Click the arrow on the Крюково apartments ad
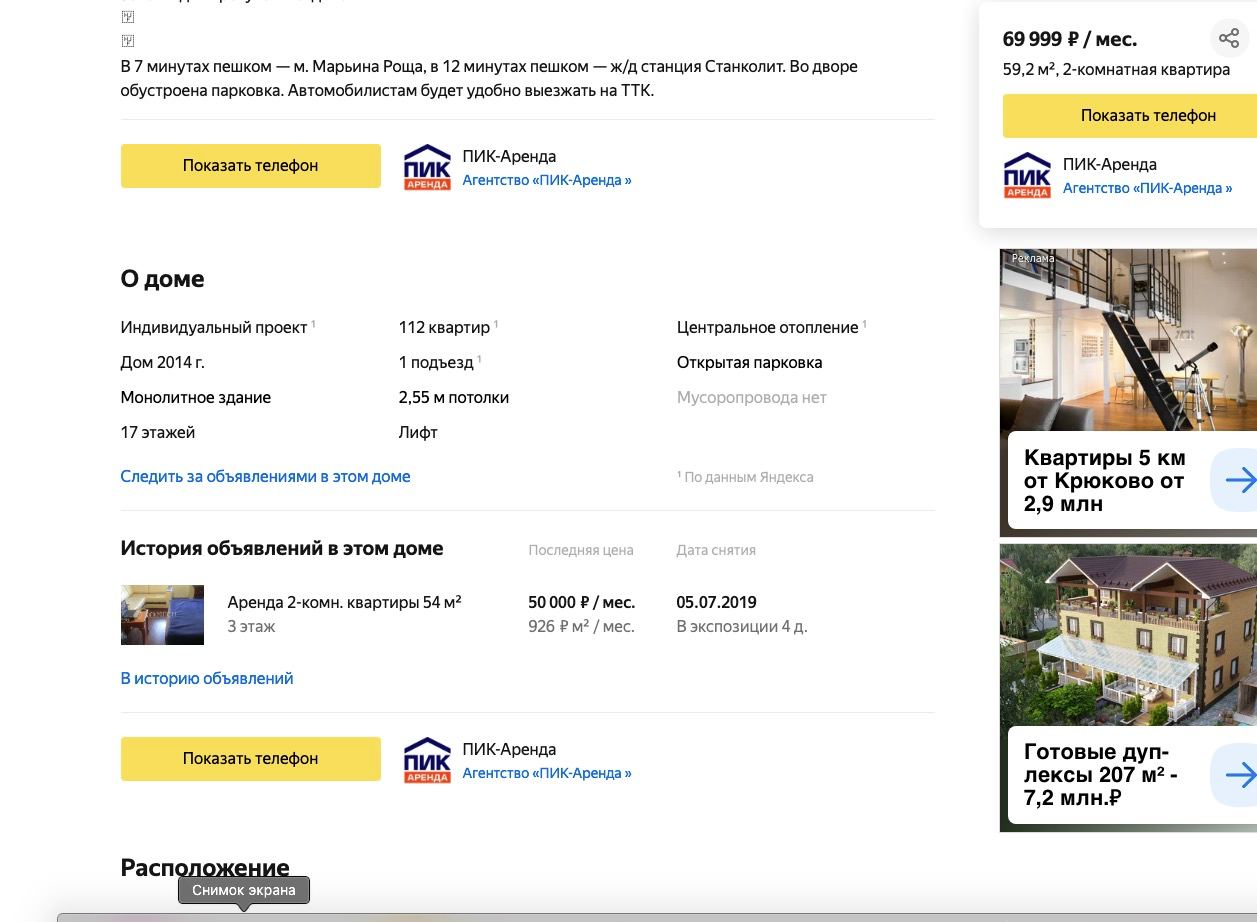 pos(1239,481)
